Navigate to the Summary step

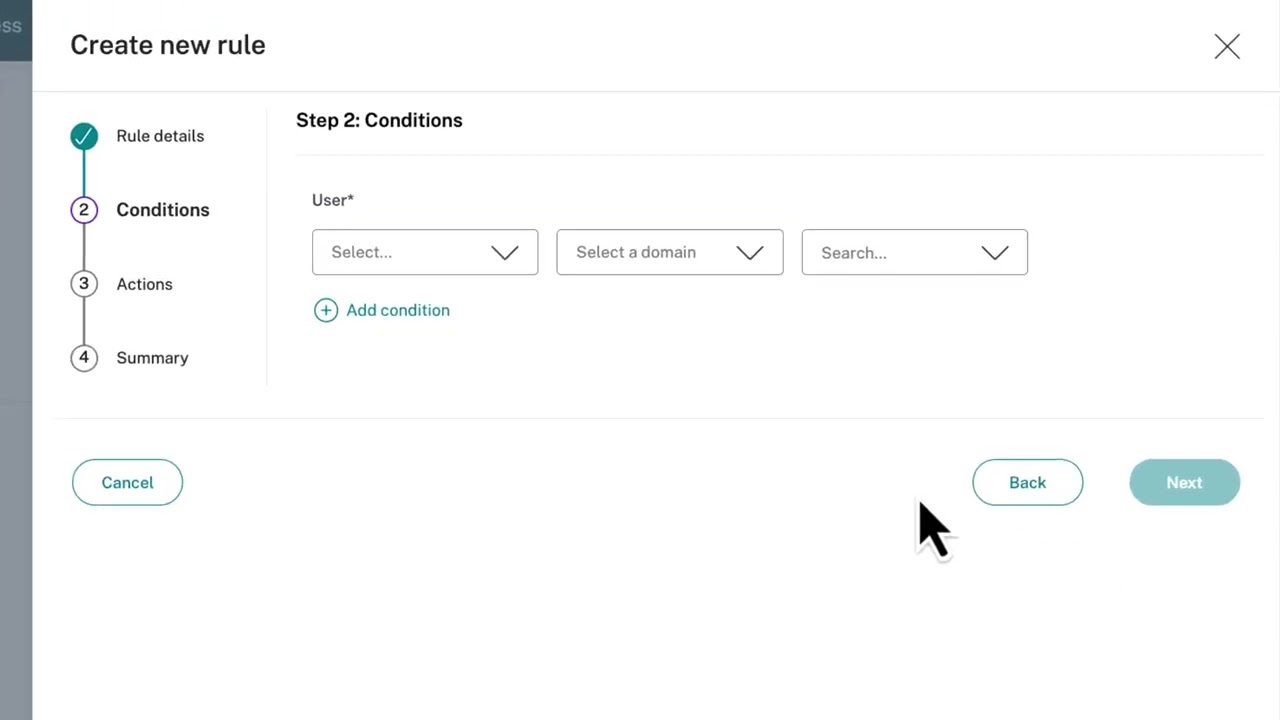pyautogui.click(x=152, y=357)
